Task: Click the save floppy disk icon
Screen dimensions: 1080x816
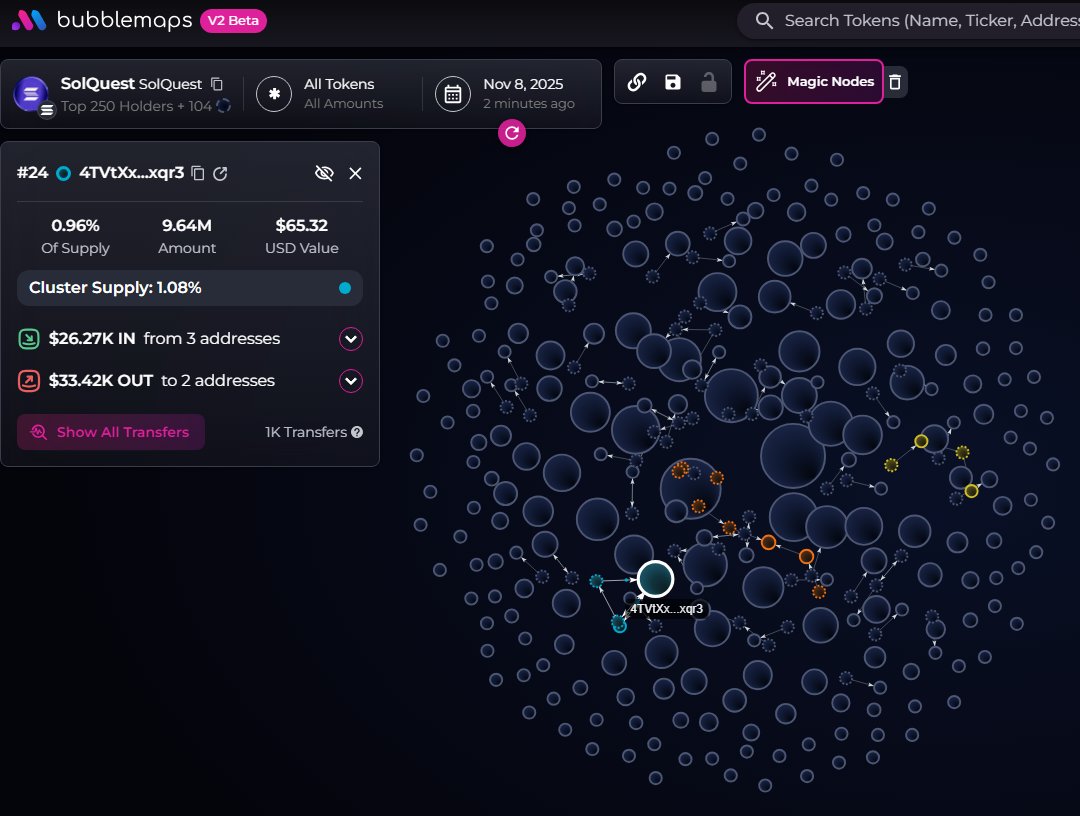Action: [x=673, y=82]
